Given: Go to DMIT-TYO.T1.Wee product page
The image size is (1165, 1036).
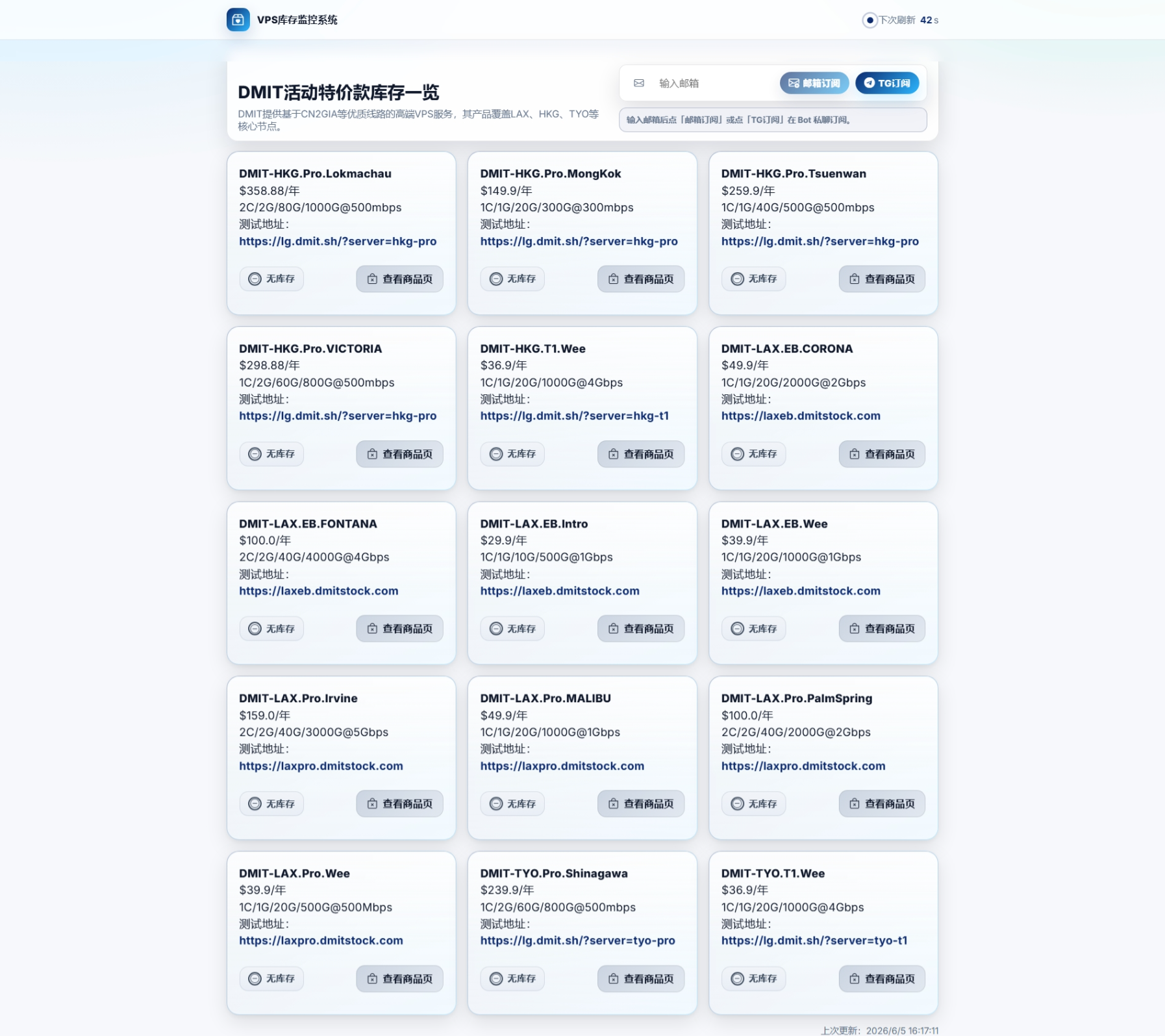Looking at the screenshot, I should (882, 979).
